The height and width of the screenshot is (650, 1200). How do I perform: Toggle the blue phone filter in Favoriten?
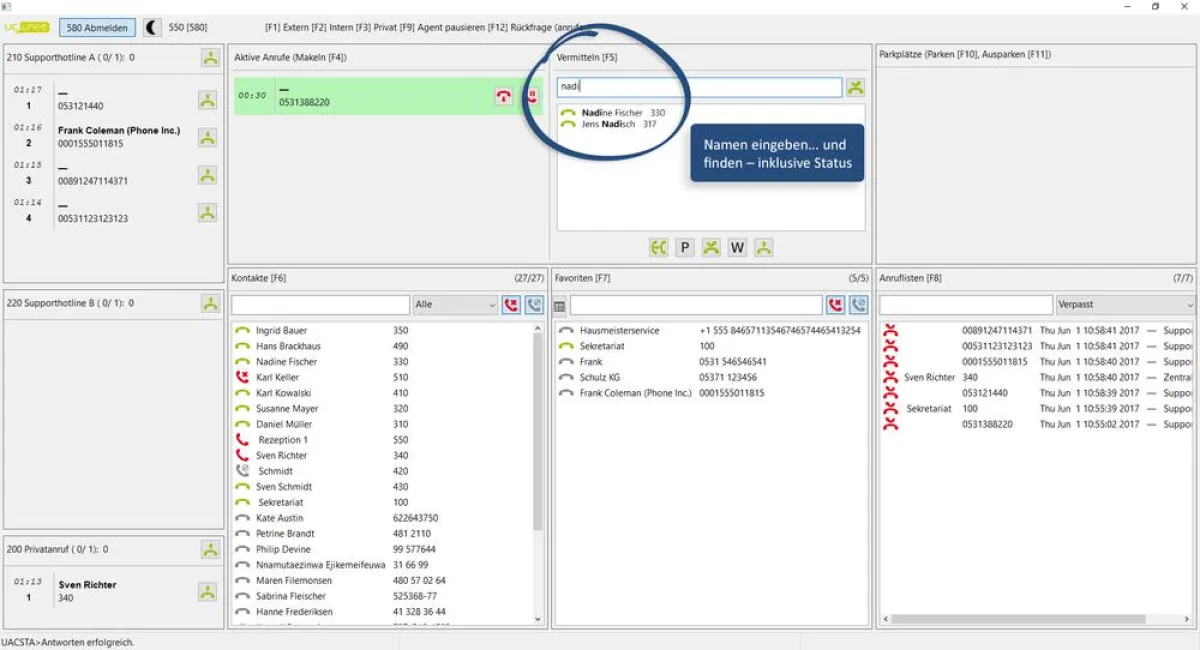(x=858, y=305)
